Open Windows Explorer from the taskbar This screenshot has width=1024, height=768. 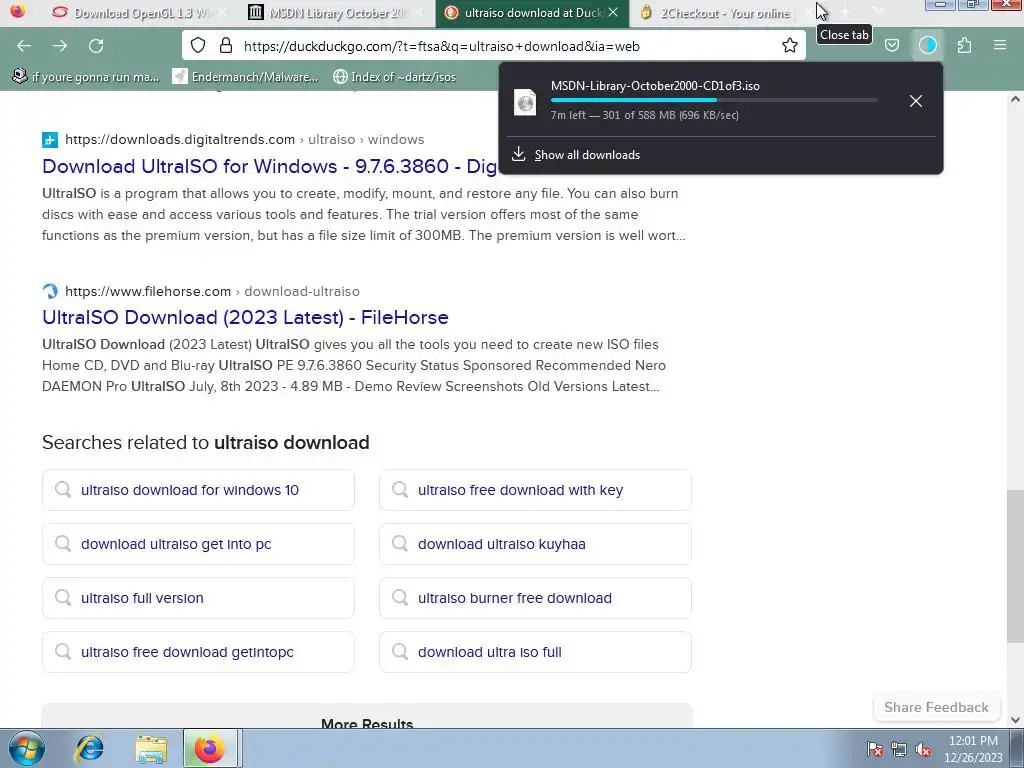click(x=151, y=748)
